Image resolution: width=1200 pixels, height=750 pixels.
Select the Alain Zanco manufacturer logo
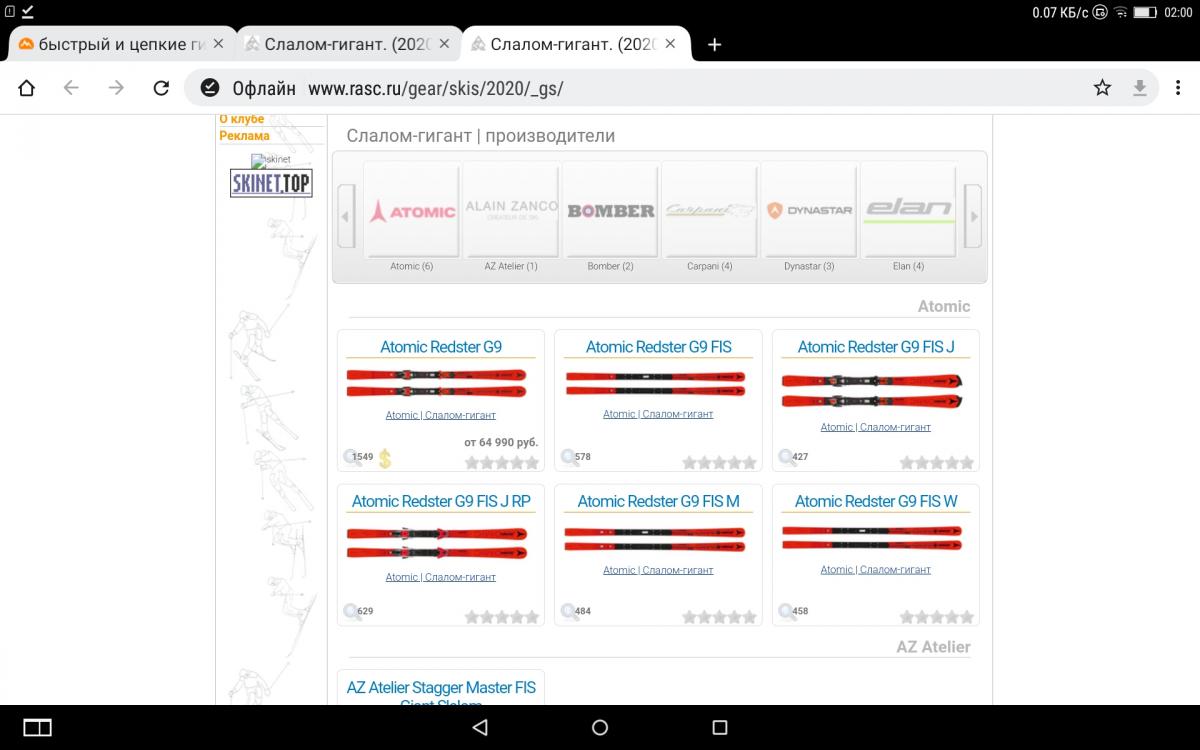(511, 210)
